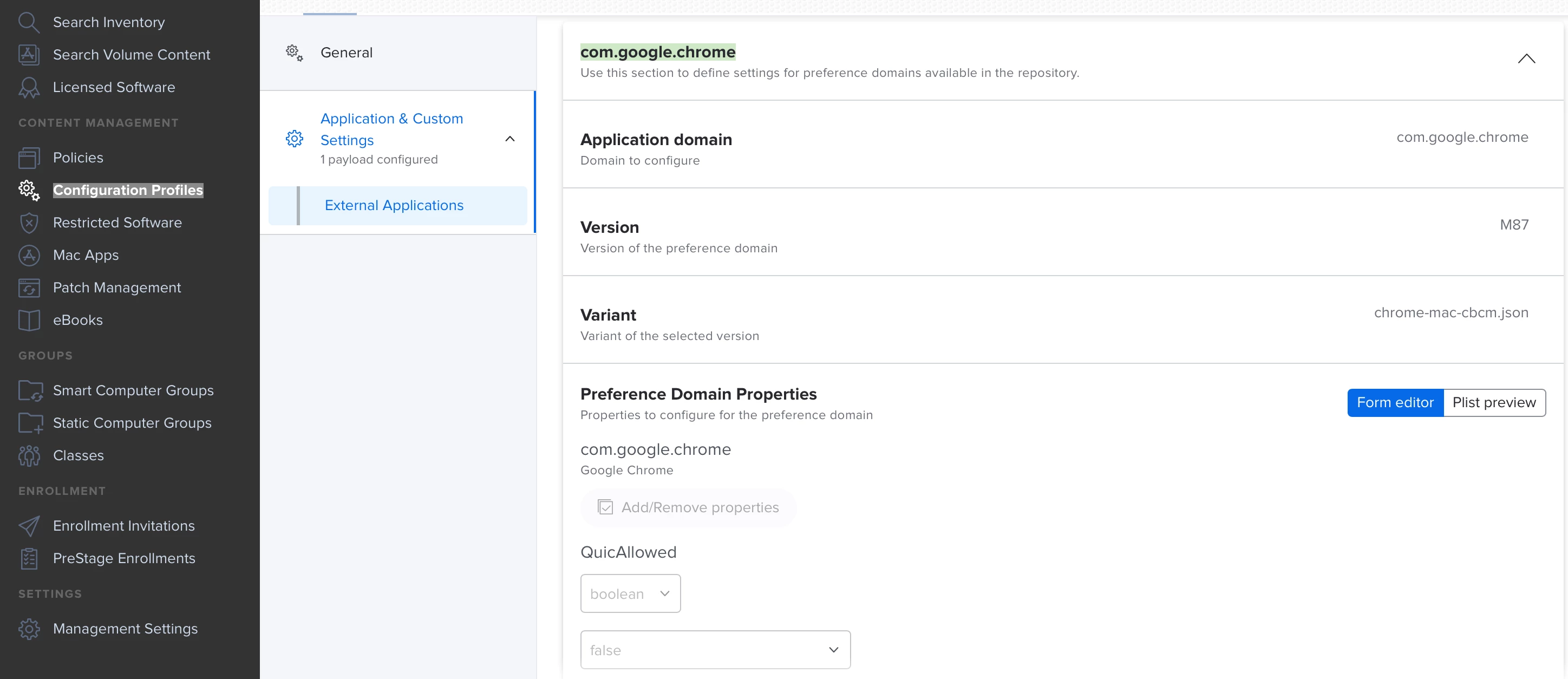Screen dimensions: 1568x679
Task: Open Smart Computer Groups
Action: [x=133, y=390]
